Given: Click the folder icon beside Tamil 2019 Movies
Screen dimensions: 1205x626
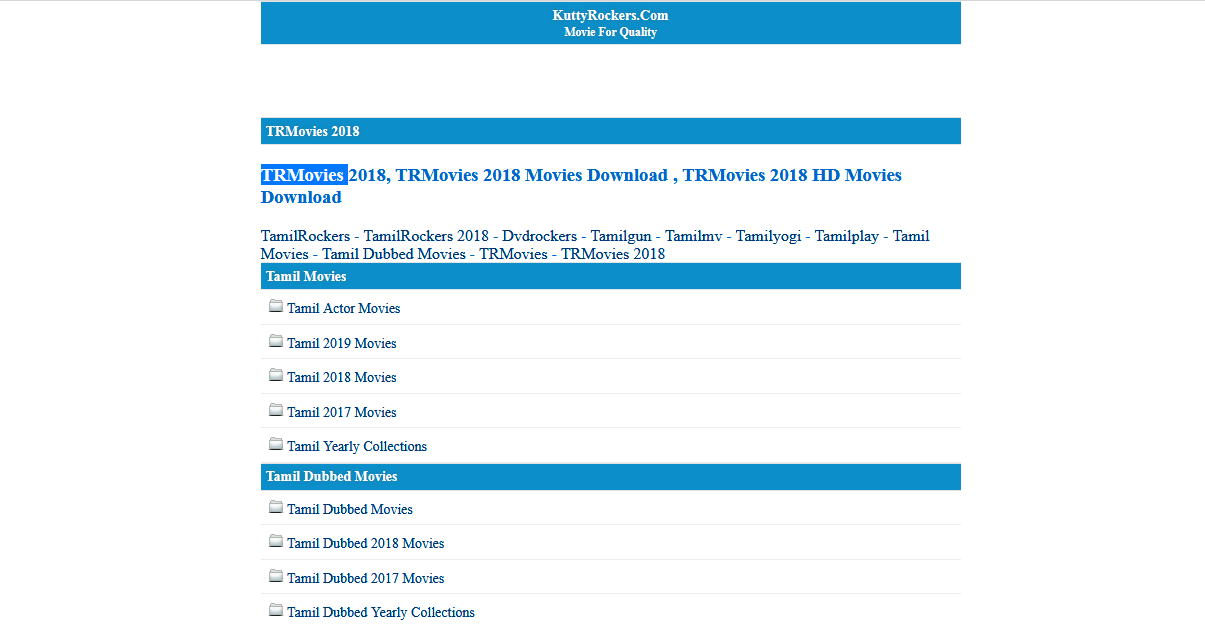Looking at the screenshot, I should click(x=276, y=341).
